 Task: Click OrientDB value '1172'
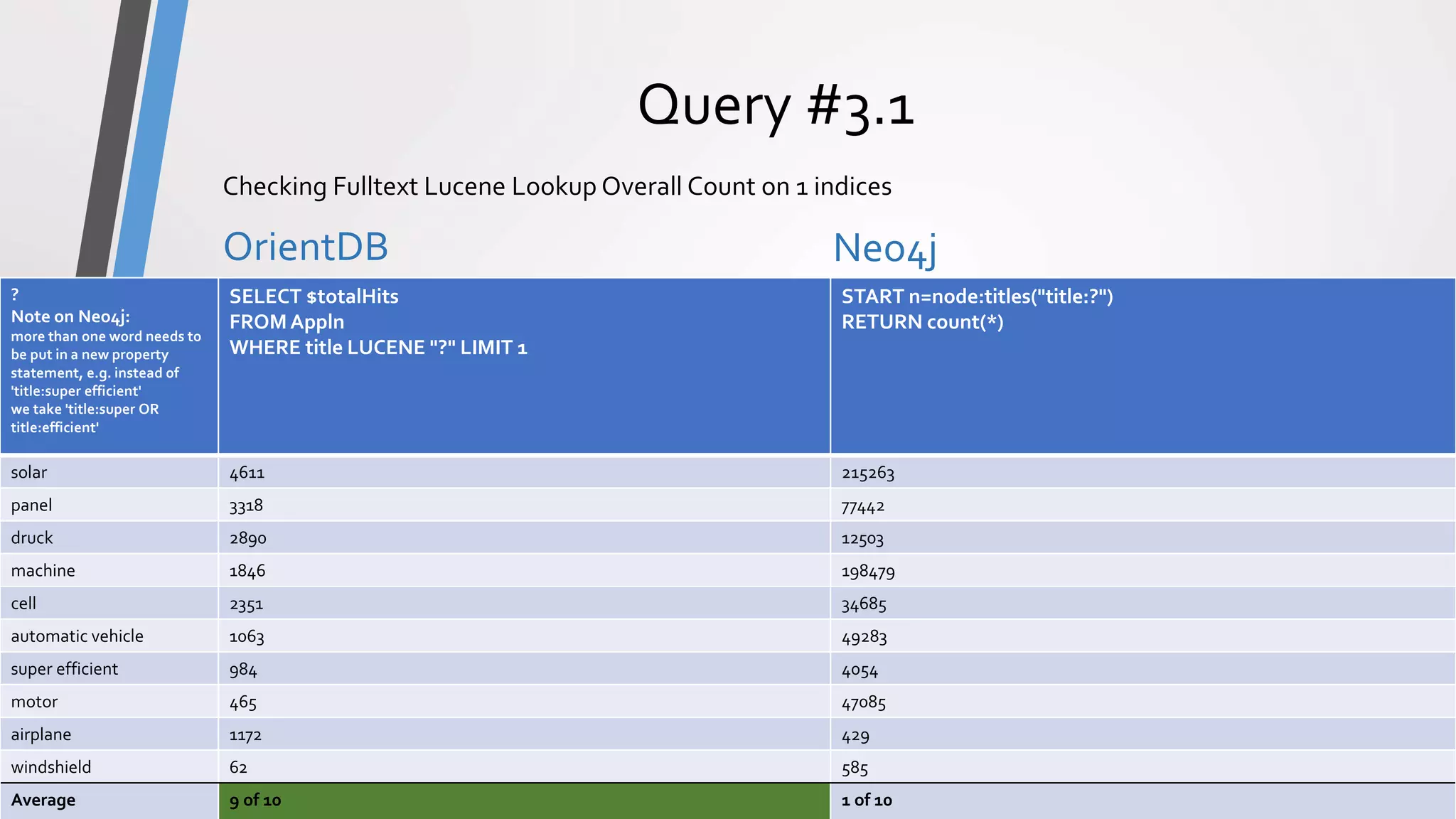click(x=245, y=735)
